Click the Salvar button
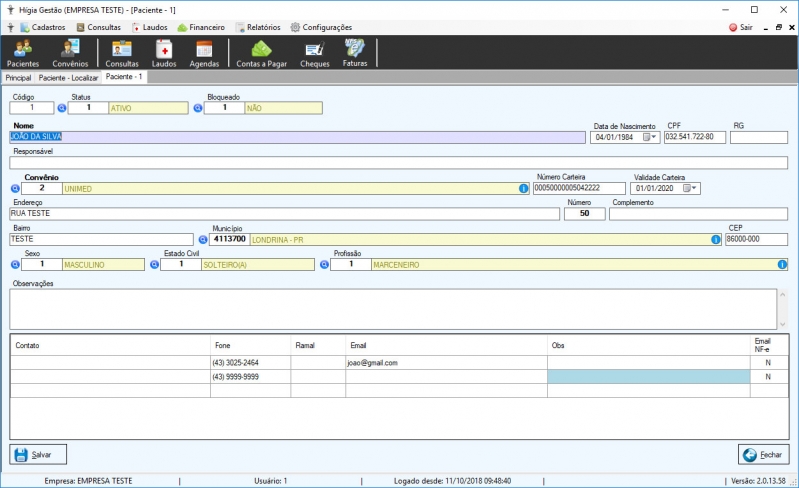Viewport: 799px width, 488px height. [38, 454]
